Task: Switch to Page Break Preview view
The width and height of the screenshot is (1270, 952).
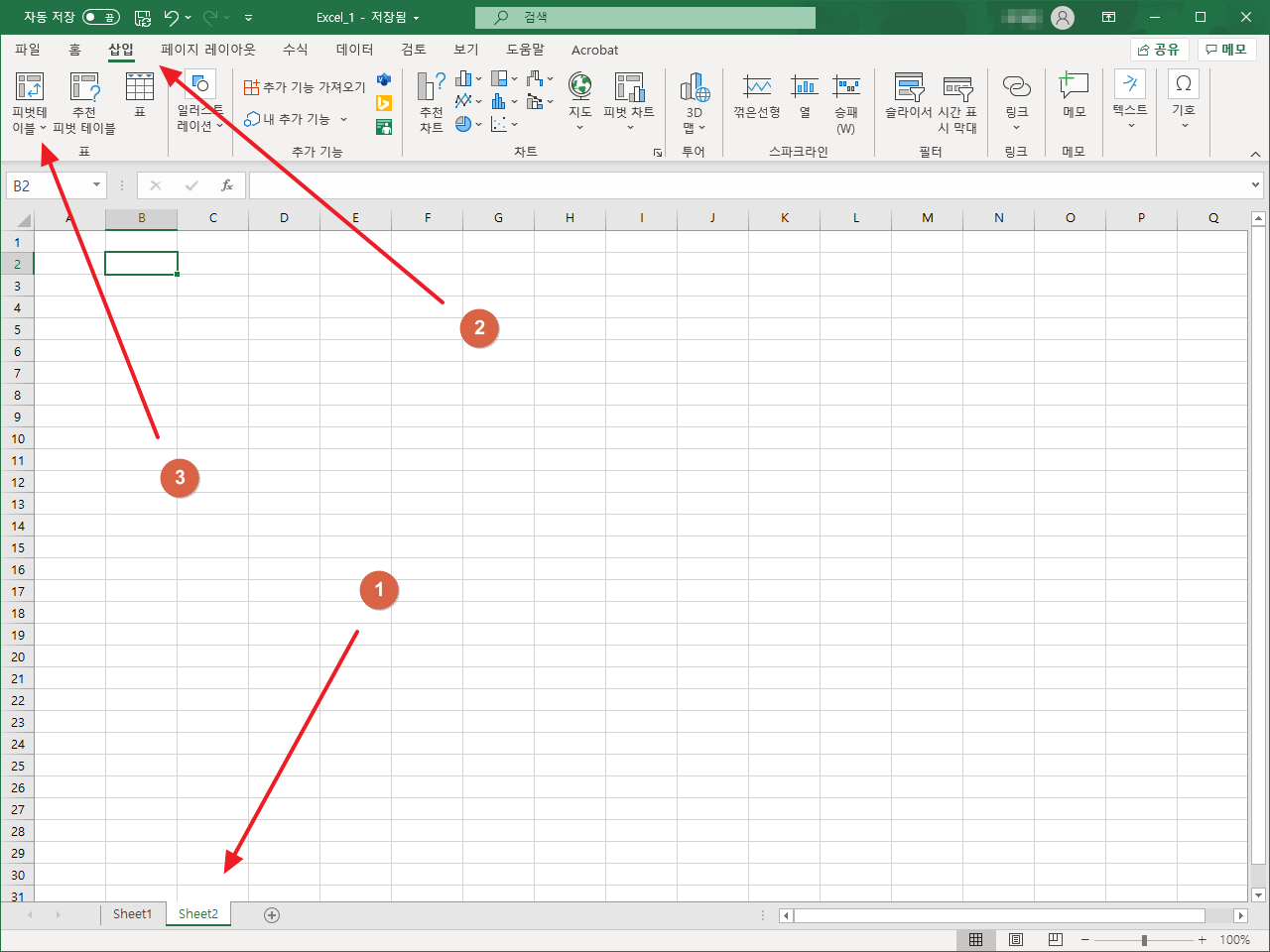Action: pyautogui.click(x=1056, y=940)
